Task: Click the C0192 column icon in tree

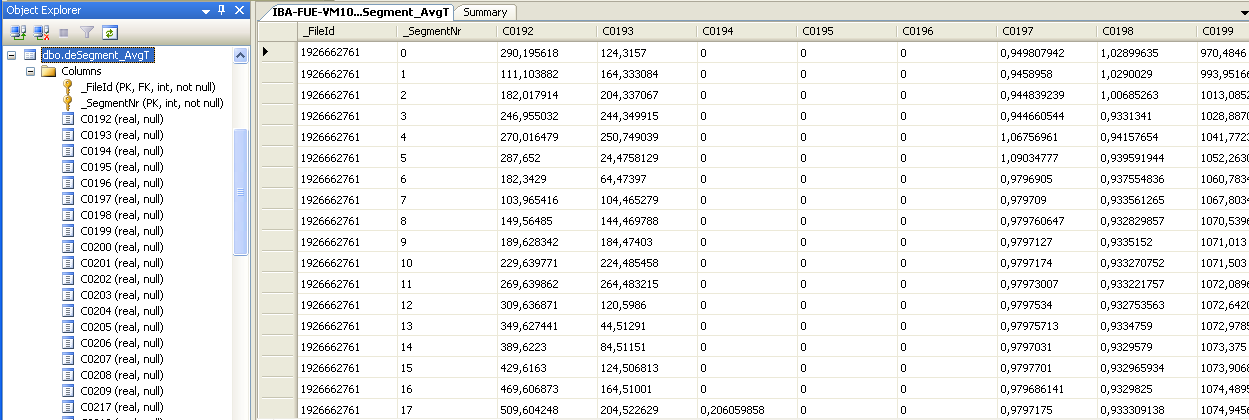Action: (x=68, y=119)
